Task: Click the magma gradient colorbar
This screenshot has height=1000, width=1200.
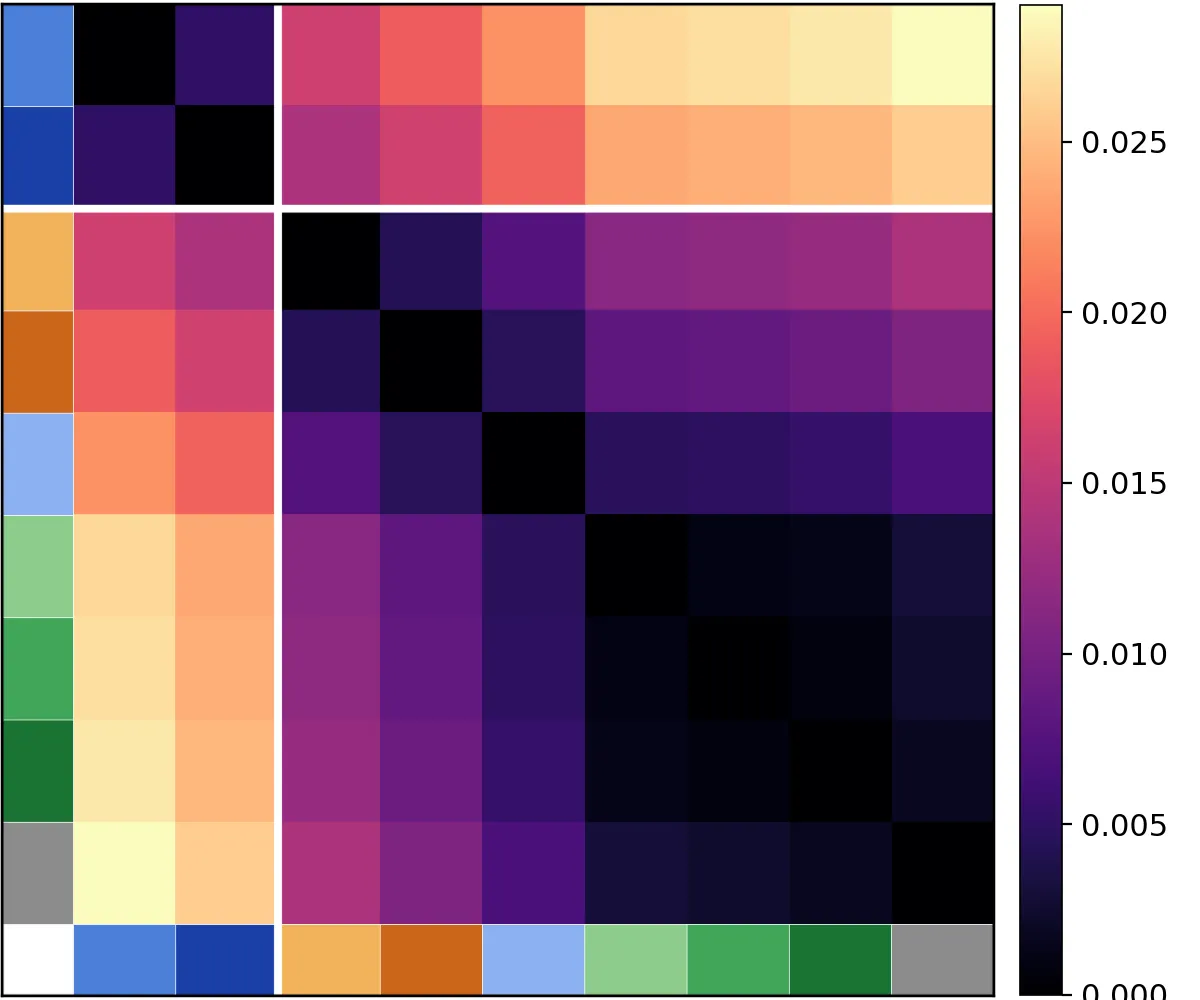Action: 1040,500
